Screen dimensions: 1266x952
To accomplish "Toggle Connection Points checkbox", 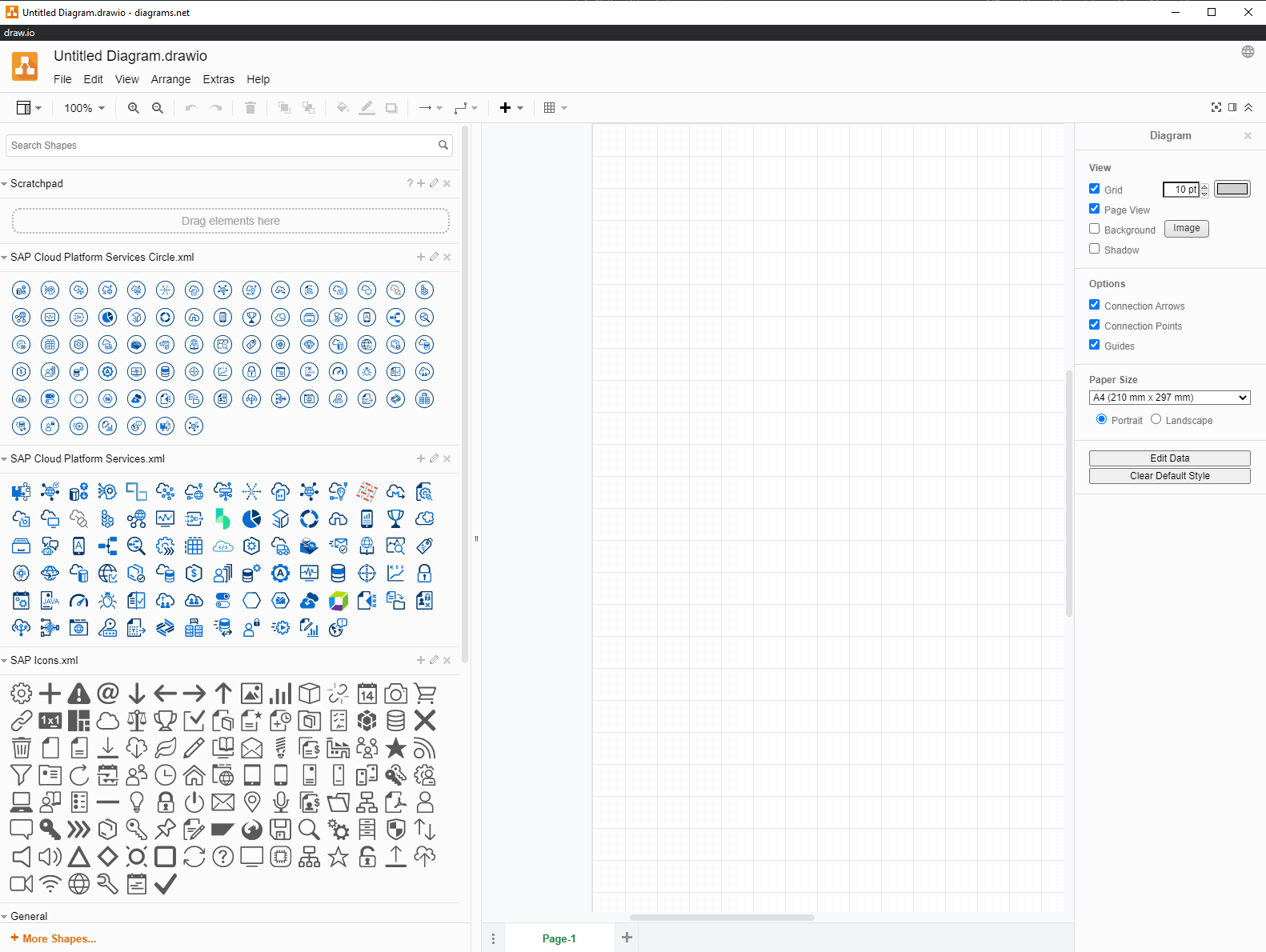I will (1094, 325).
